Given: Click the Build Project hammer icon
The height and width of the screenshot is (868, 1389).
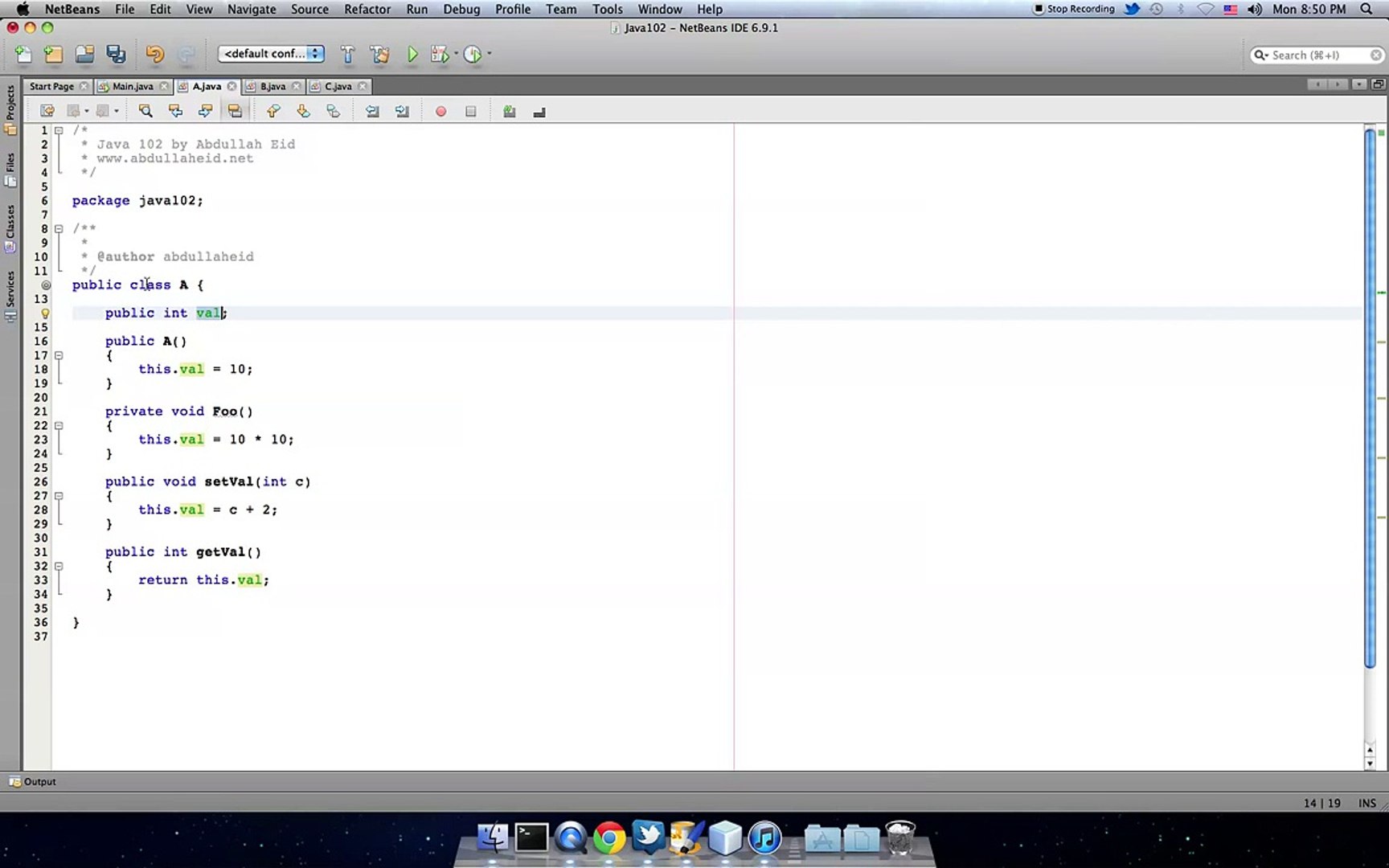Looking at the screenshot, I should click(x=347, y=55).
